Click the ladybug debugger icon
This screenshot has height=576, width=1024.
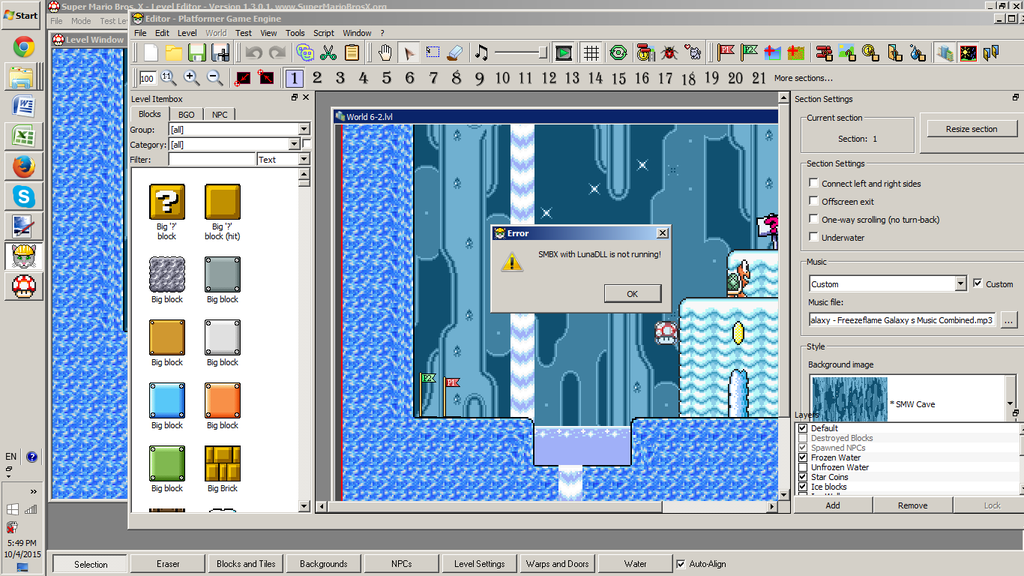point(669,53)
